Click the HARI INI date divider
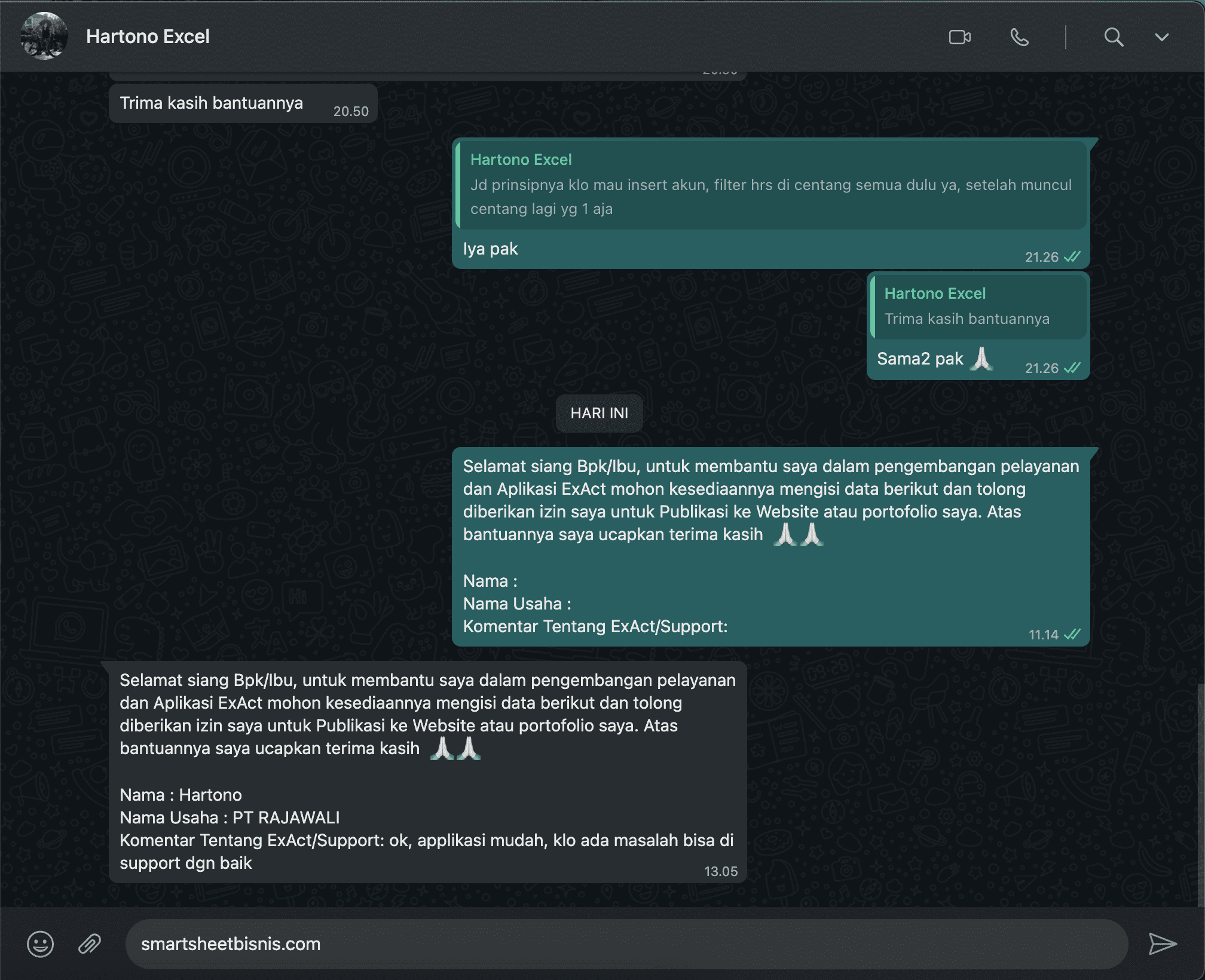 599,413
